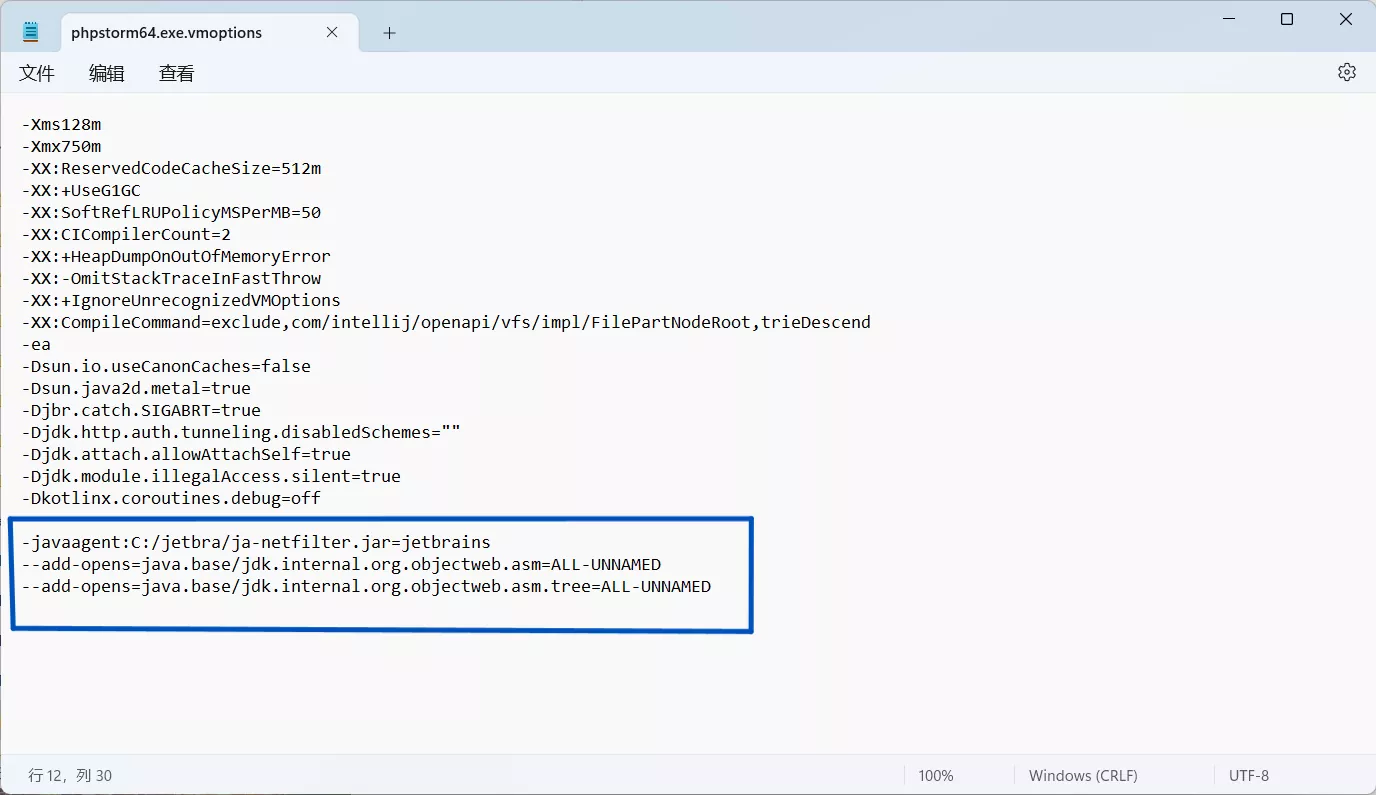Click the allowAttachSelf=true line
This screenshot has height=795, width=1376.
pos(186,455)
